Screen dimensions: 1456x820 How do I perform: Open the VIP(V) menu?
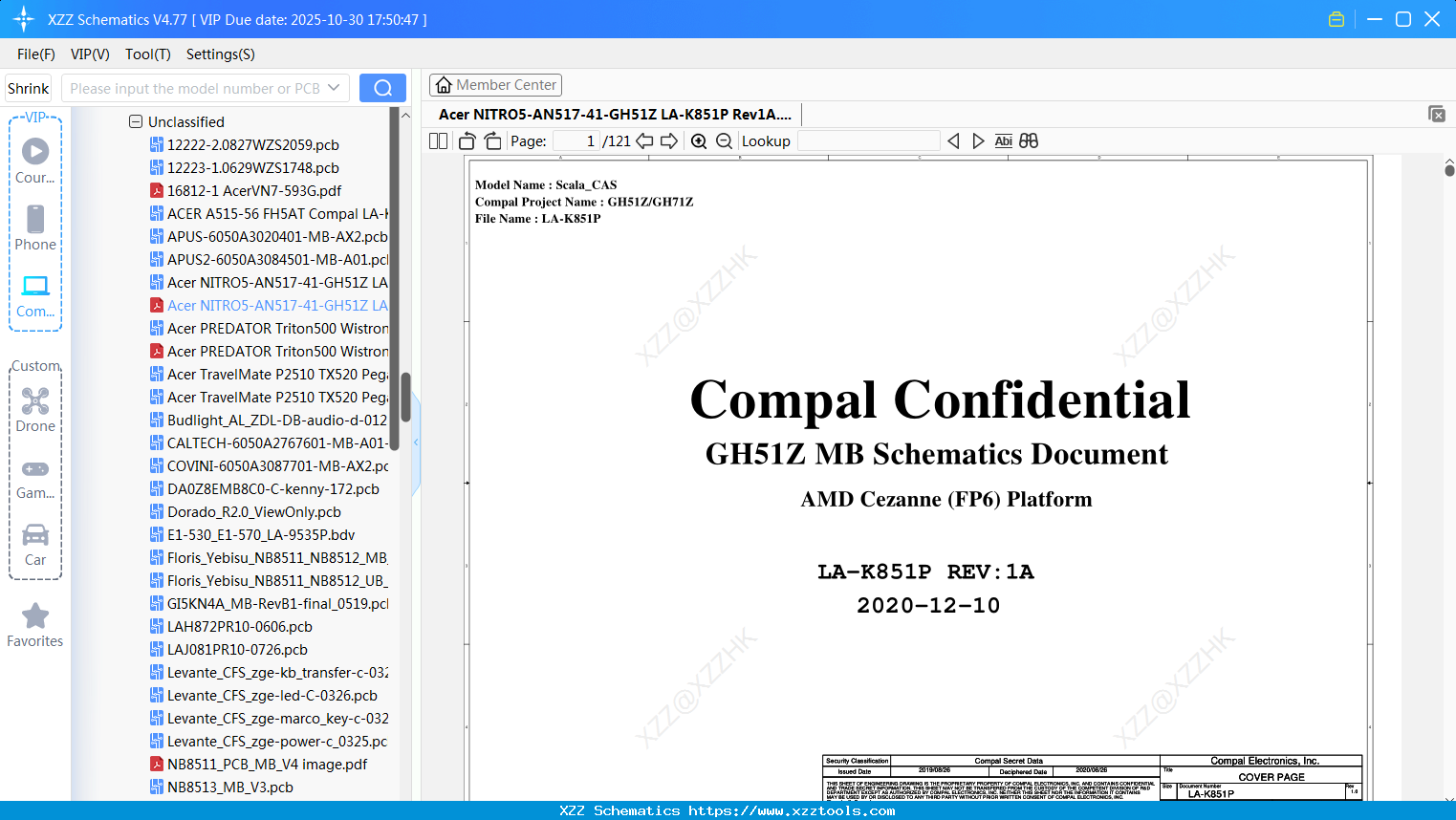coord(90,54)
